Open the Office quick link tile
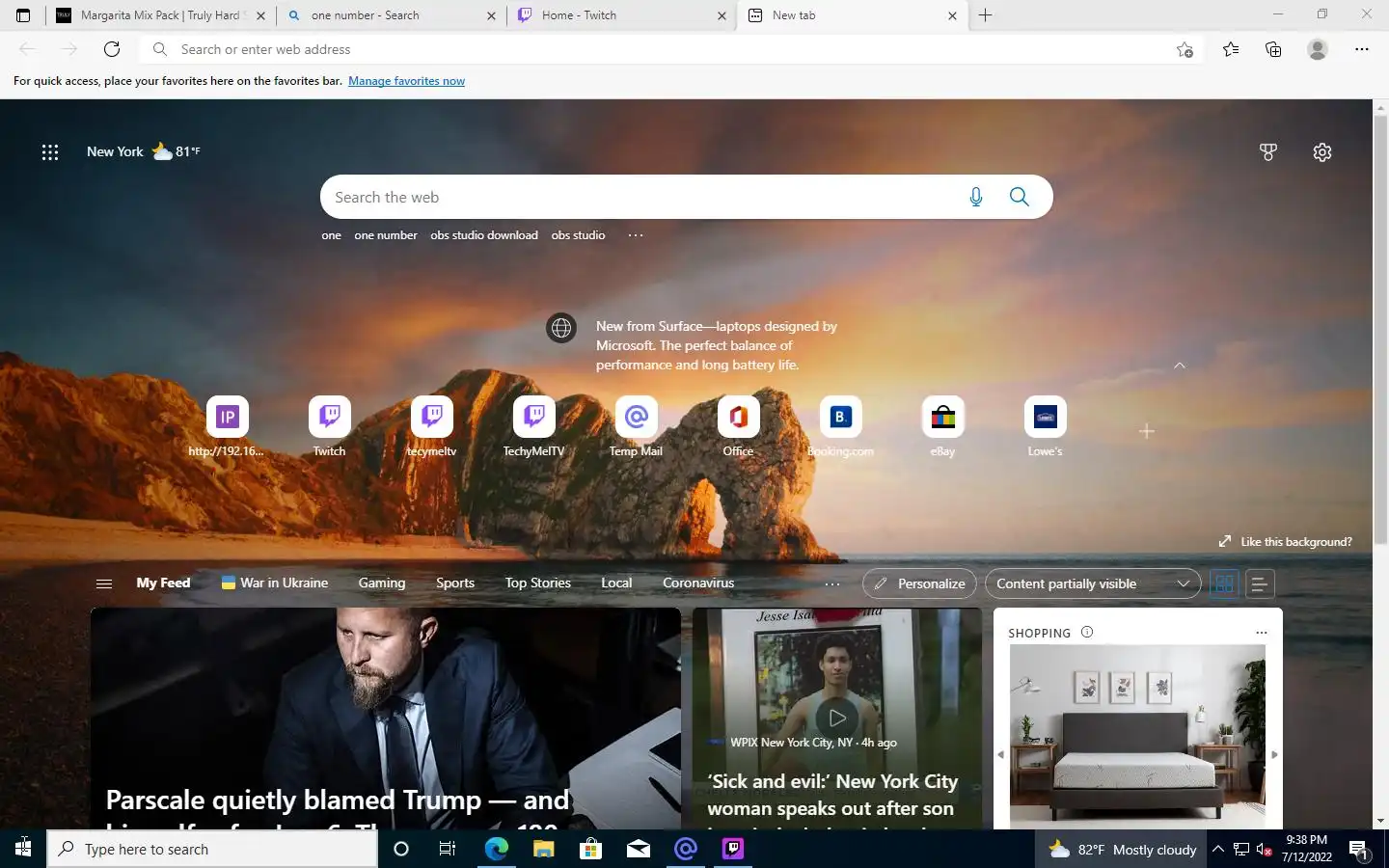Viewport: 1389px width, 868px height. (x=738, y=426)
